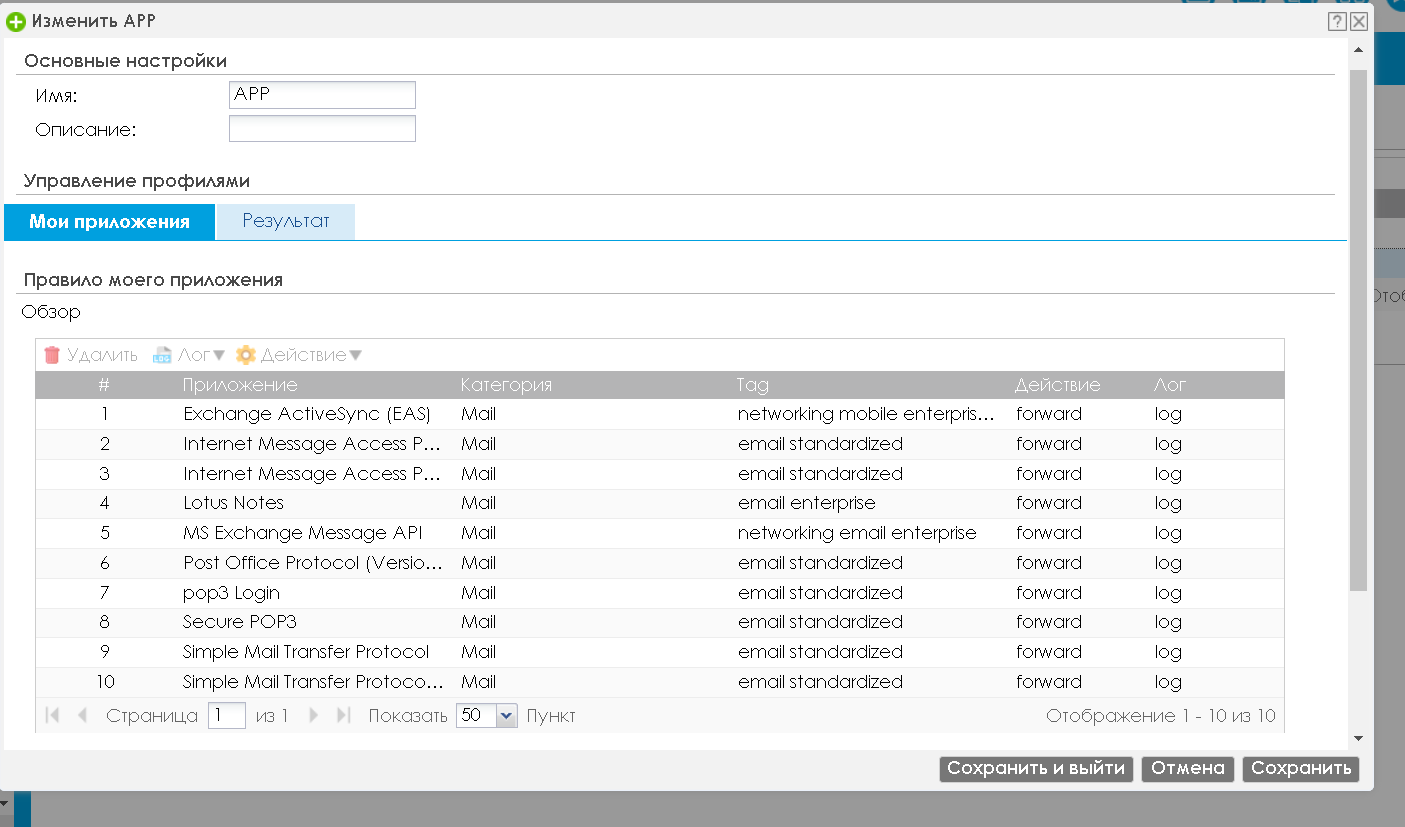Click the # column header
Viewport: 1405px width, 827px height.
(104, 385)
